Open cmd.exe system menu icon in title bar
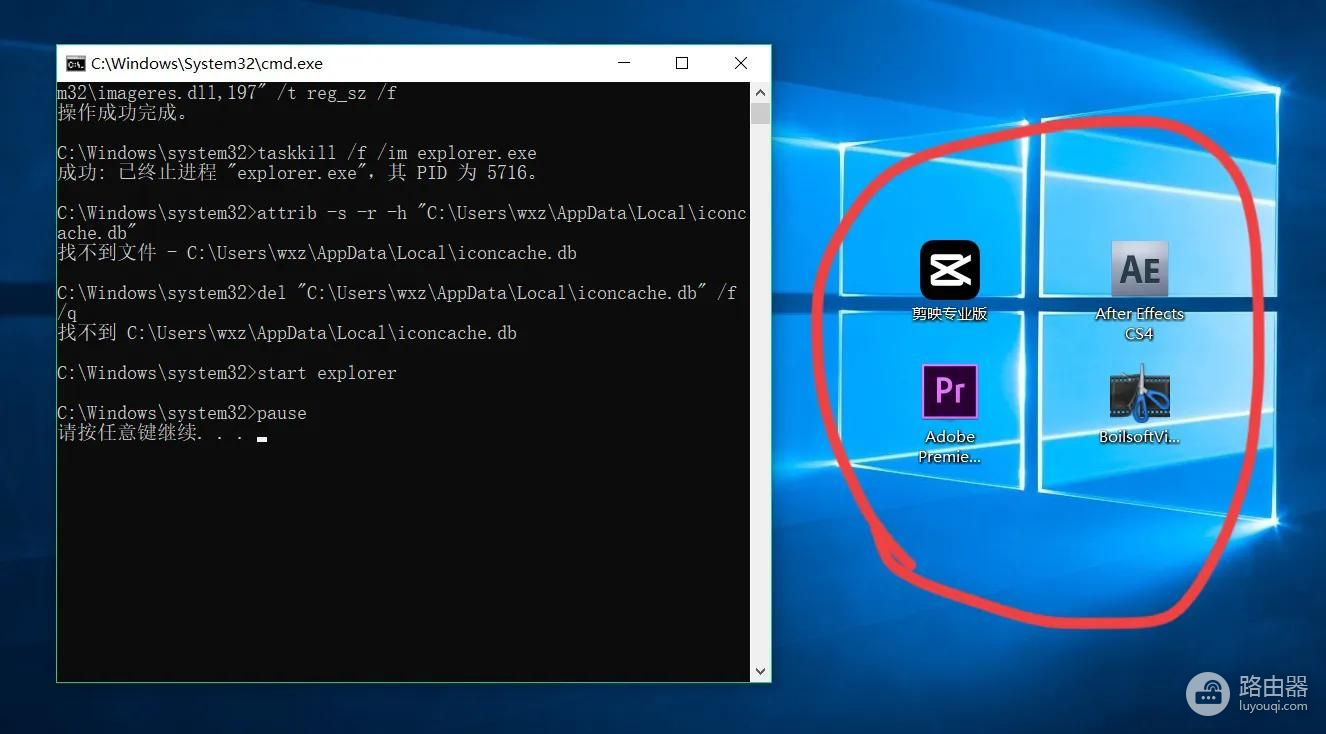 coord(75,63)
